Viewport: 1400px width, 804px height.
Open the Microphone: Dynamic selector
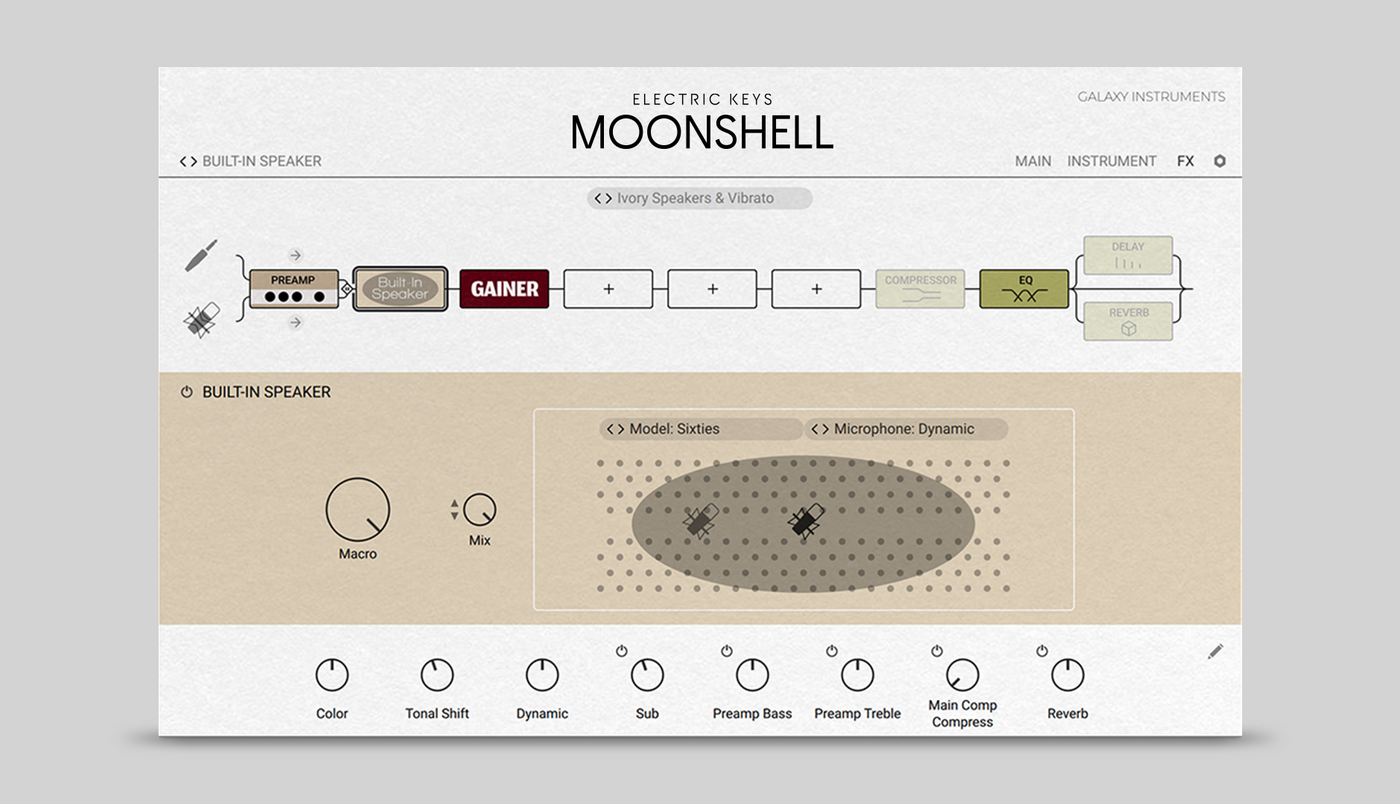[906, 429]
